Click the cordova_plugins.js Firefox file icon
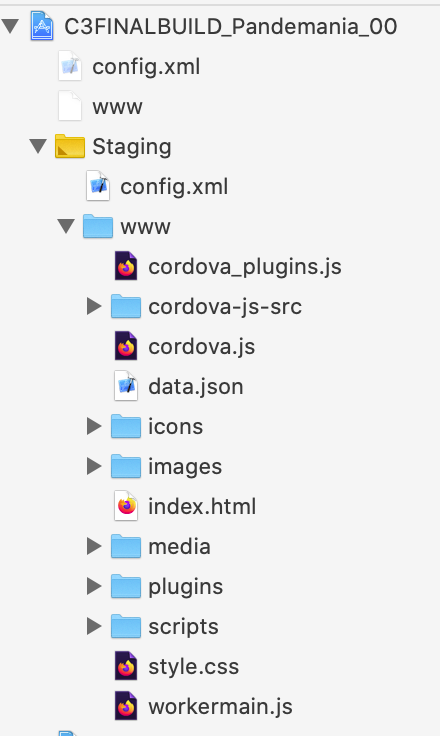Image resolution: width=440 pixels, height=736 pixels. coord(126,266)
